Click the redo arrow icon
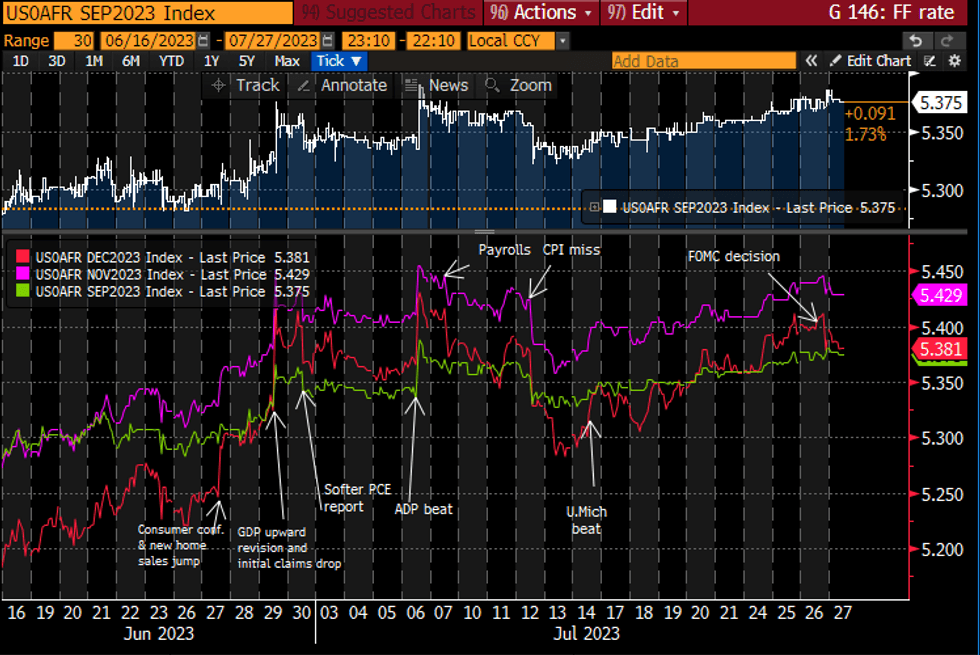This screenshot has height=655, width=980. click(x=946, y=41)
